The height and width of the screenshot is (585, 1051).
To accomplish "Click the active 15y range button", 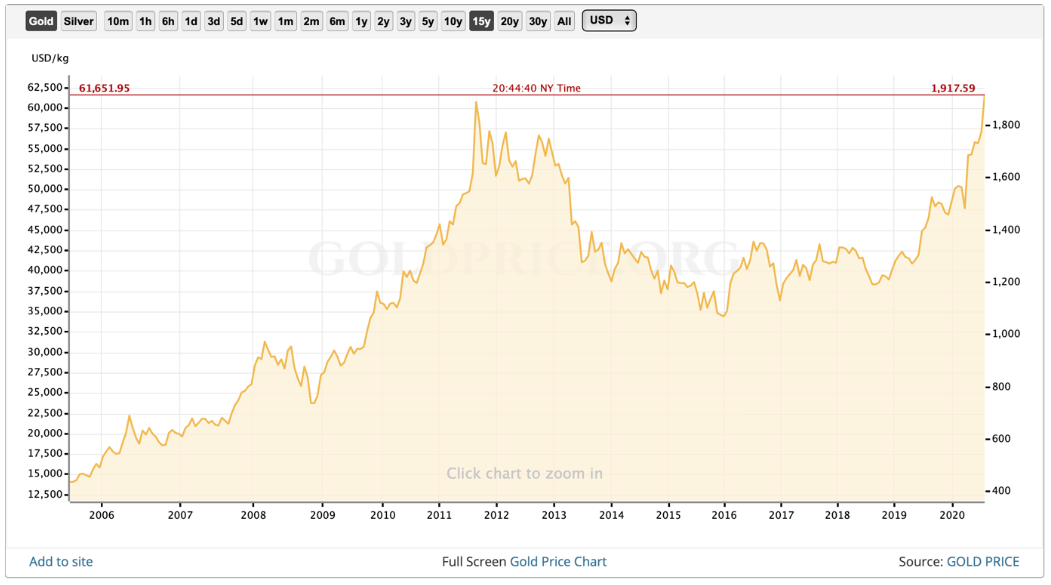I will 481,21.
